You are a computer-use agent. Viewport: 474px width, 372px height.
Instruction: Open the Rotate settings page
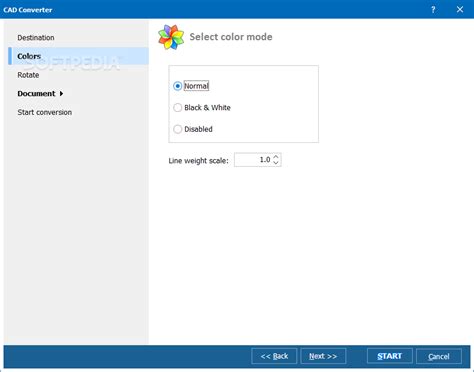28,75
